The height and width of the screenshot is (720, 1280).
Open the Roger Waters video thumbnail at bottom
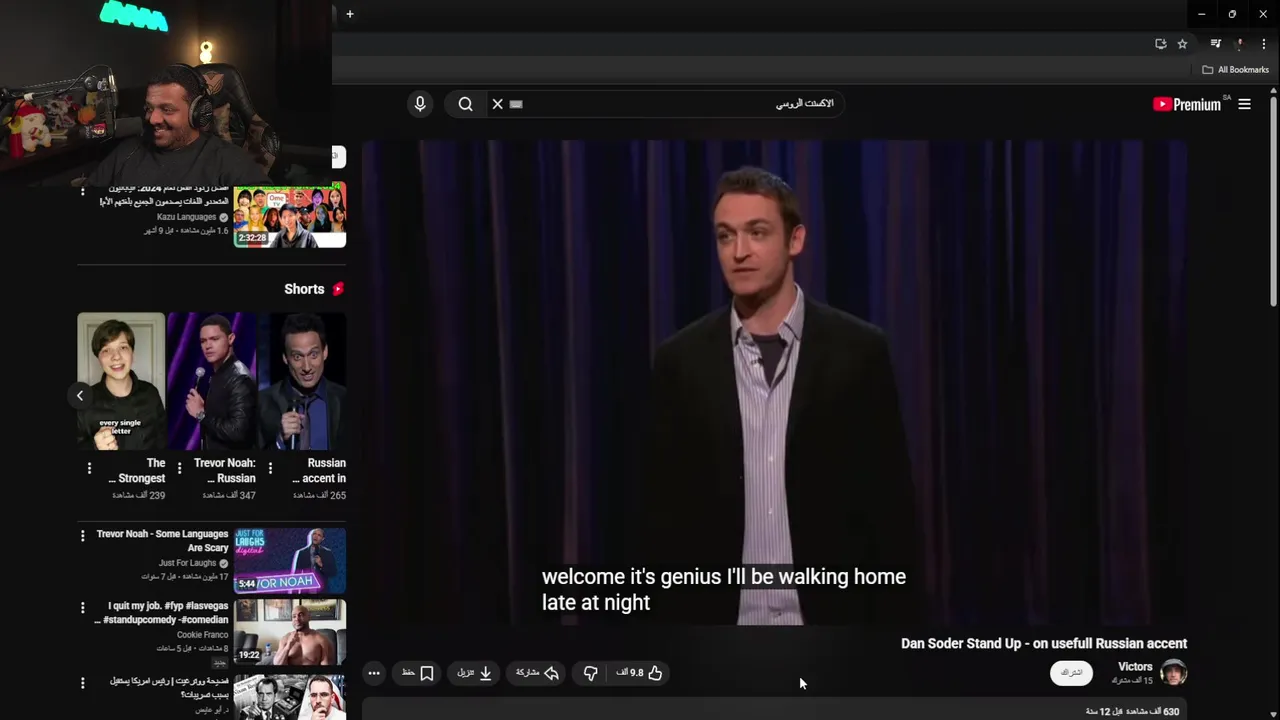290,697
